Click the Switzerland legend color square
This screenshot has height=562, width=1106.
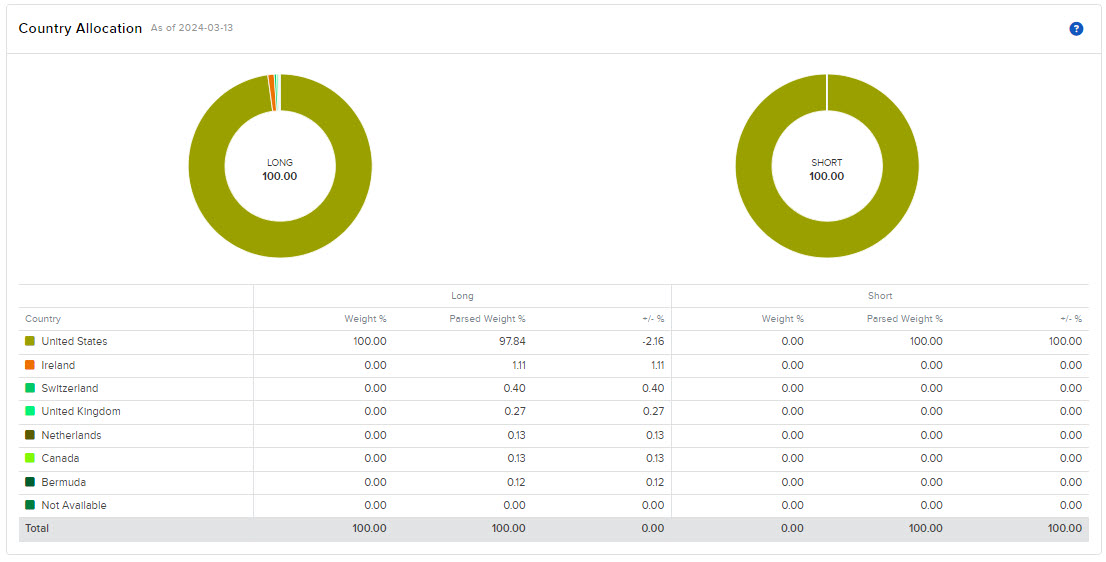point(30,388)
